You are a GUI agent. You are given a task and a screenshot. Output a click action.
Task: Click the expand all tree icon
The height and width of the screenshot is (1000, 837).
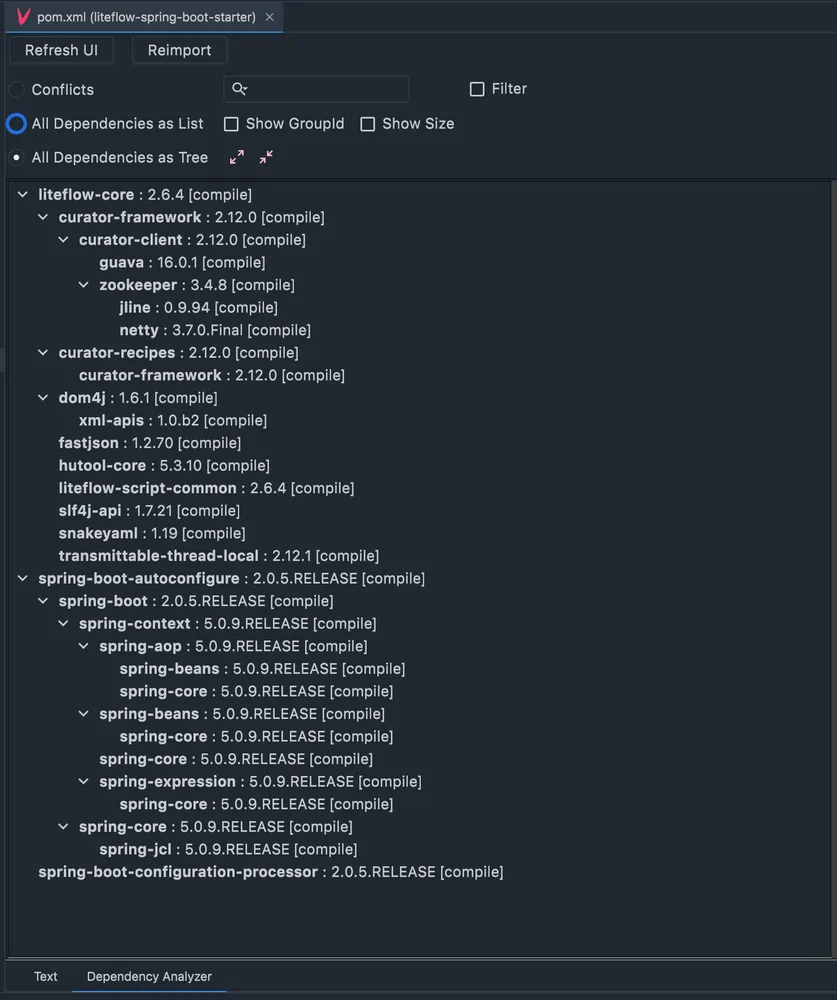click(x=237, y=157)
